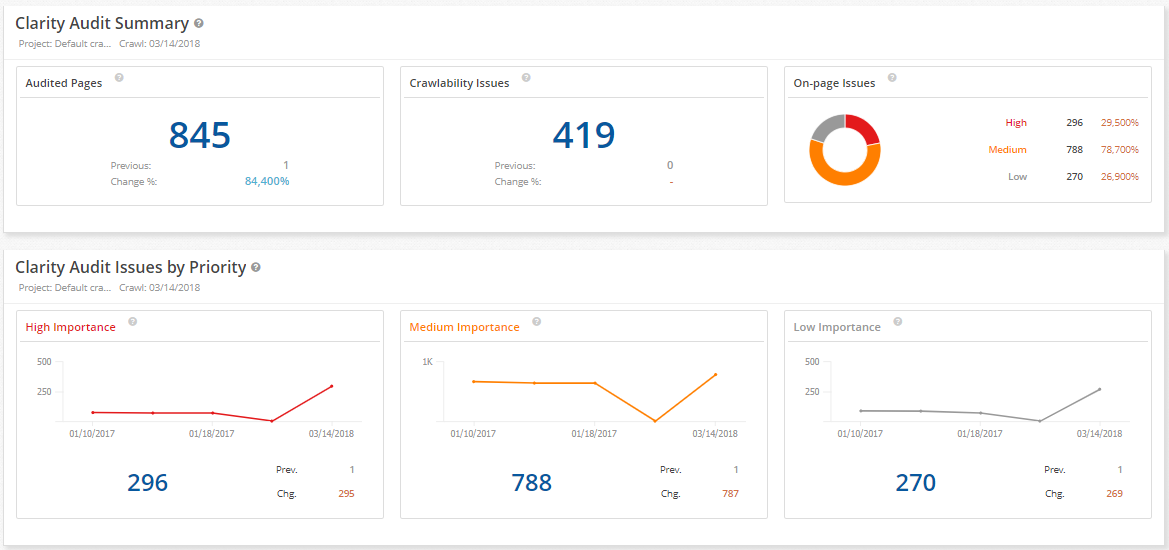1169x550 pixels.
Task: Click the 01/10/2017 data point on gray Low chart
Action: (x=861, y=411)
